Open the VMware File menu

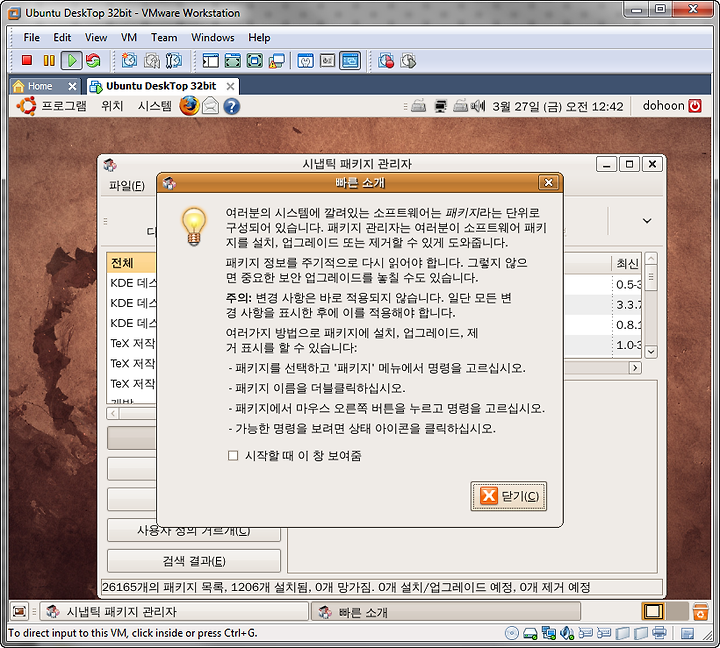32,38
